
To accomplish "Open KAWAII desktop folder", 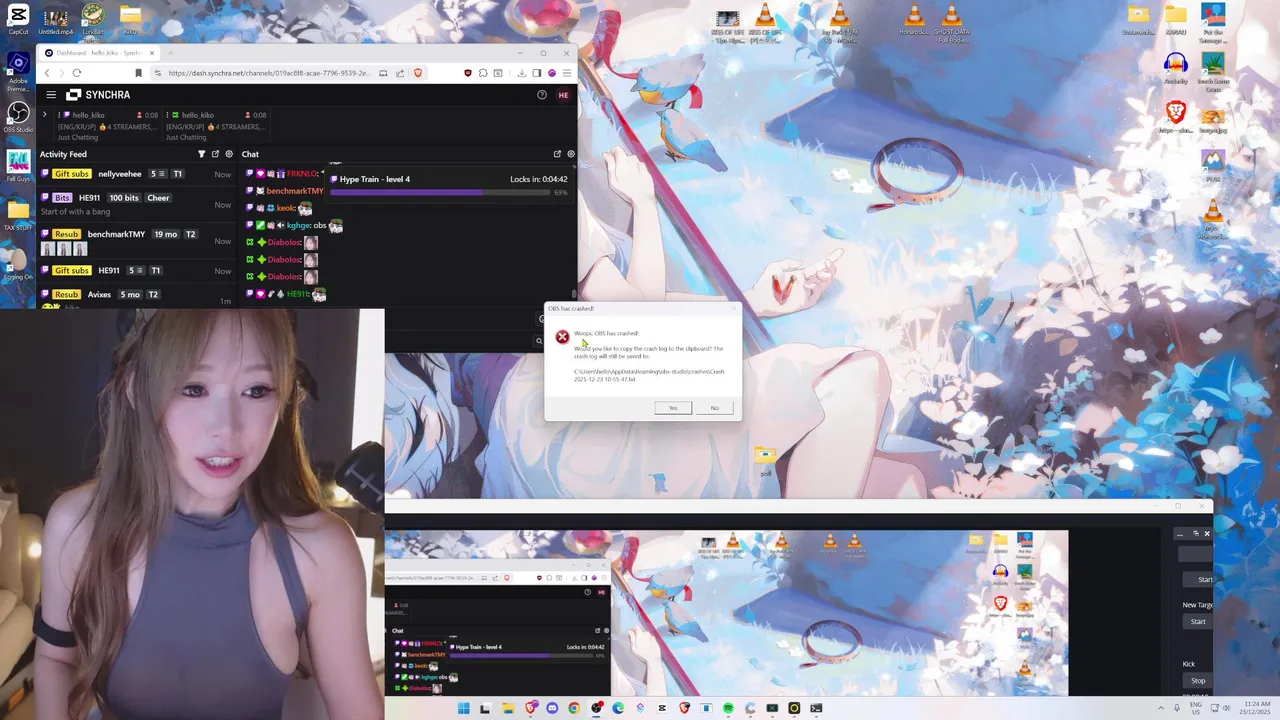I will click(x=1176, y=19).
